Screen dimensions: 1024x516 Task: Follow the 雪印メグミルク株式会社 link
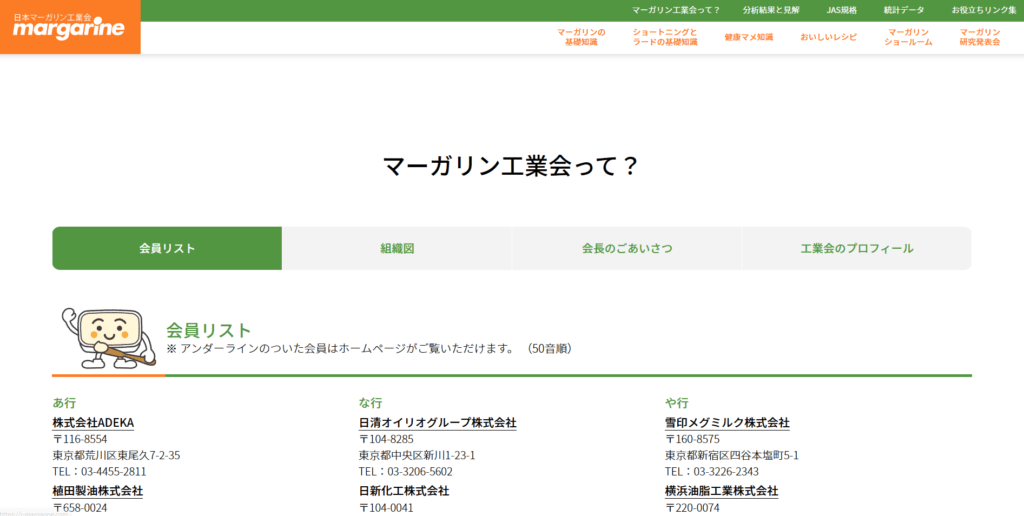tap(727, 423)
